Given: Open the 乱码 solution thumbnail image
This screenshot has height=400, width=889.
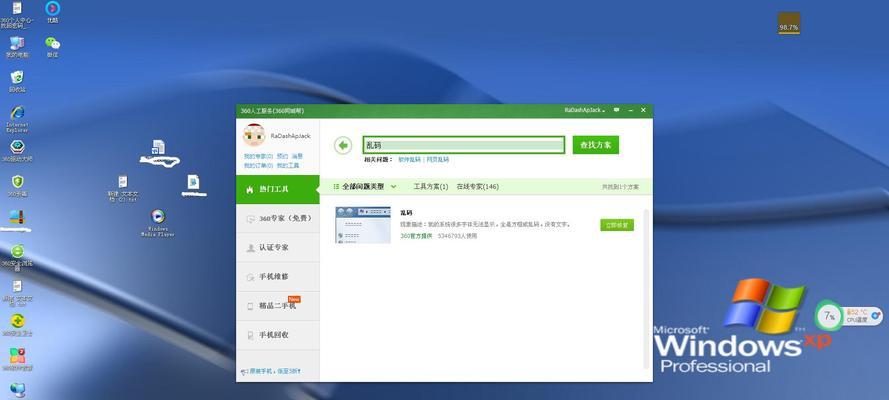Looking at the screenshot, I should (x=363, y=225).
